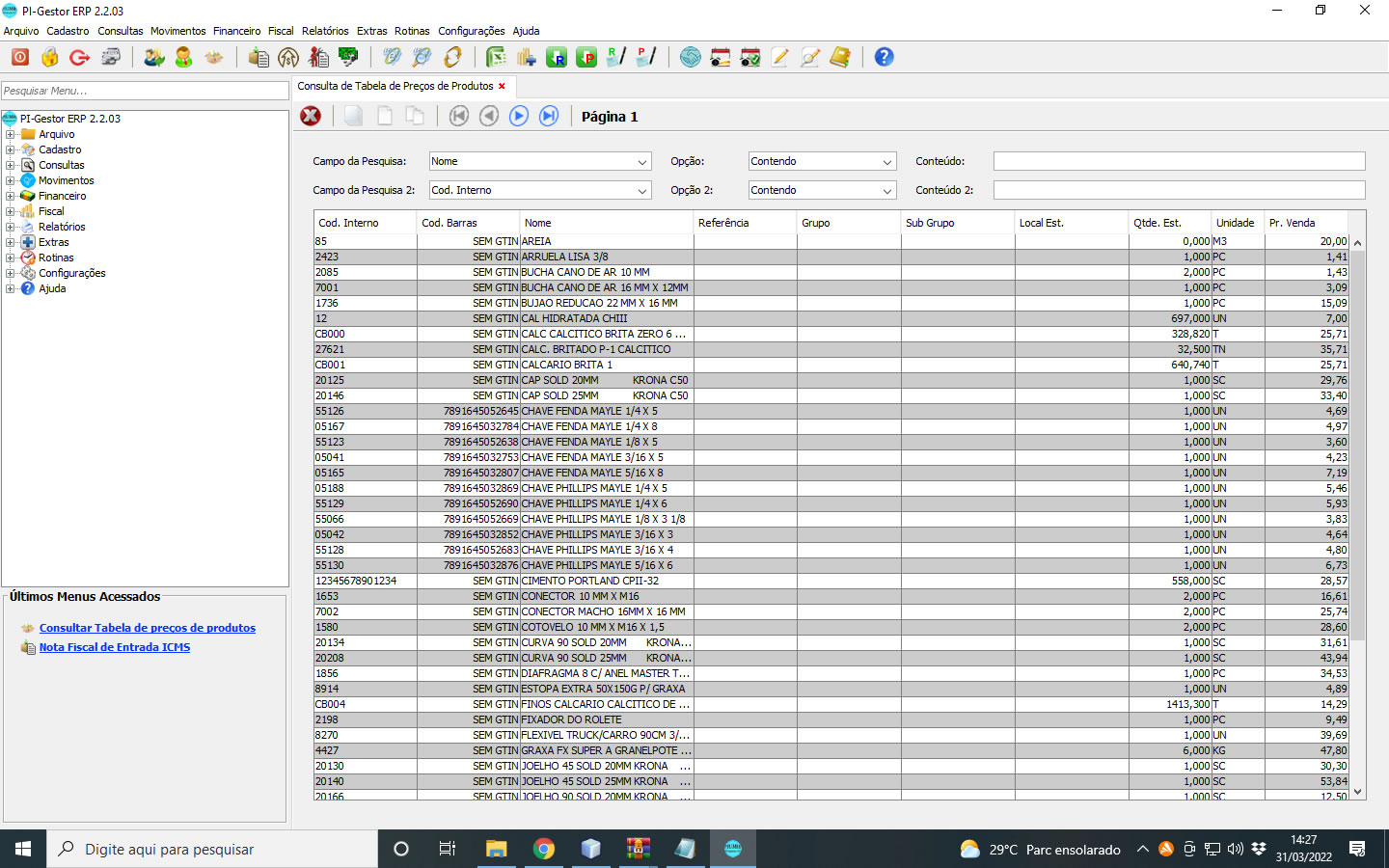This screenshot has width=1389, height=868.
Task: Click the magnifier-over-link toolbar icon
Action: click(422, 57)
